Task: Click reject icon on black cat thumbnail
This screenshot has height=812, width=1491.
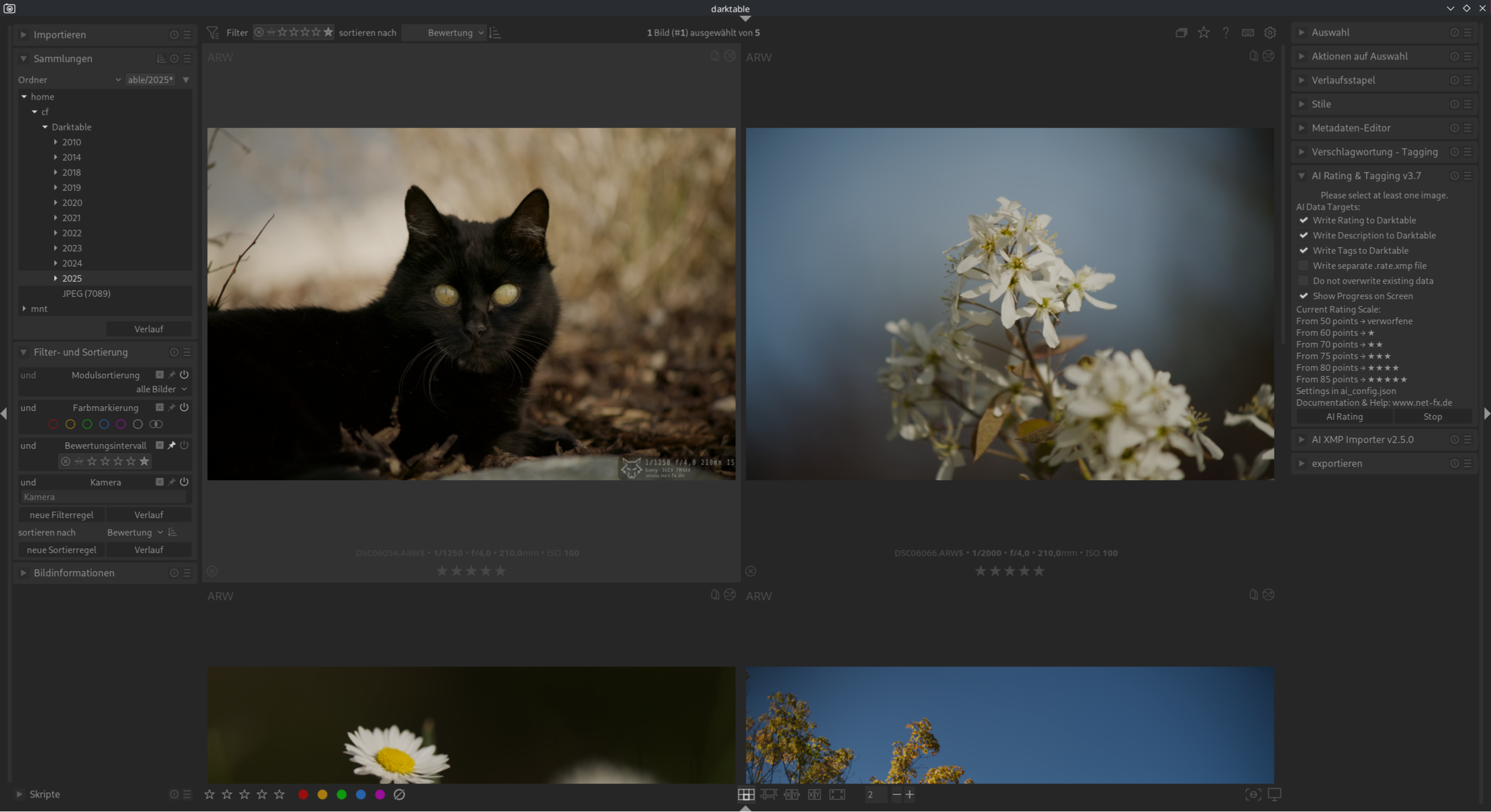Action: [x=213, y=571]
